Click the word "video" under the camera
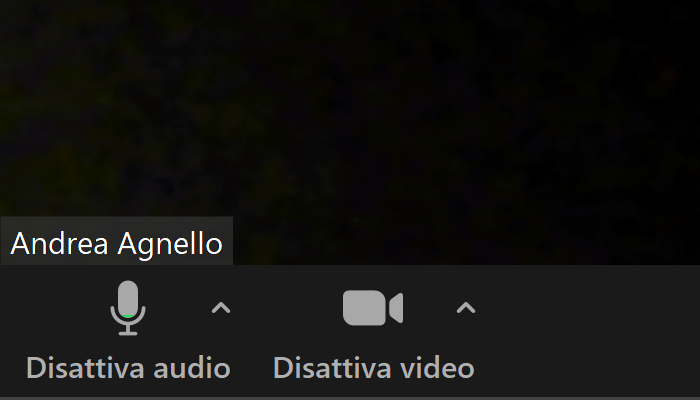This screenshot has height=400, width=700. click(437, 368)
